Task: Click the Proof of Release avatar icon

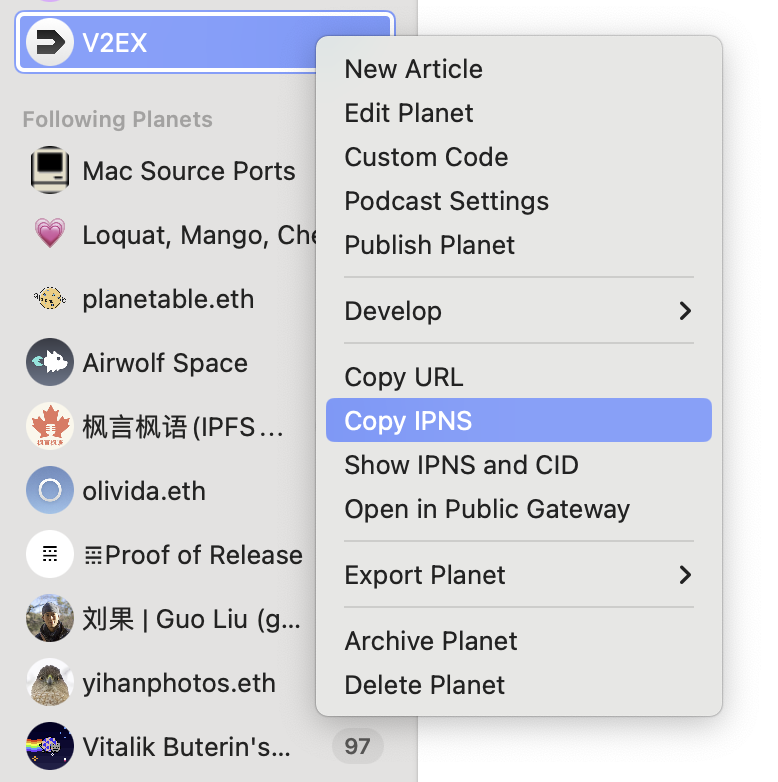Action: click(49, 555)
